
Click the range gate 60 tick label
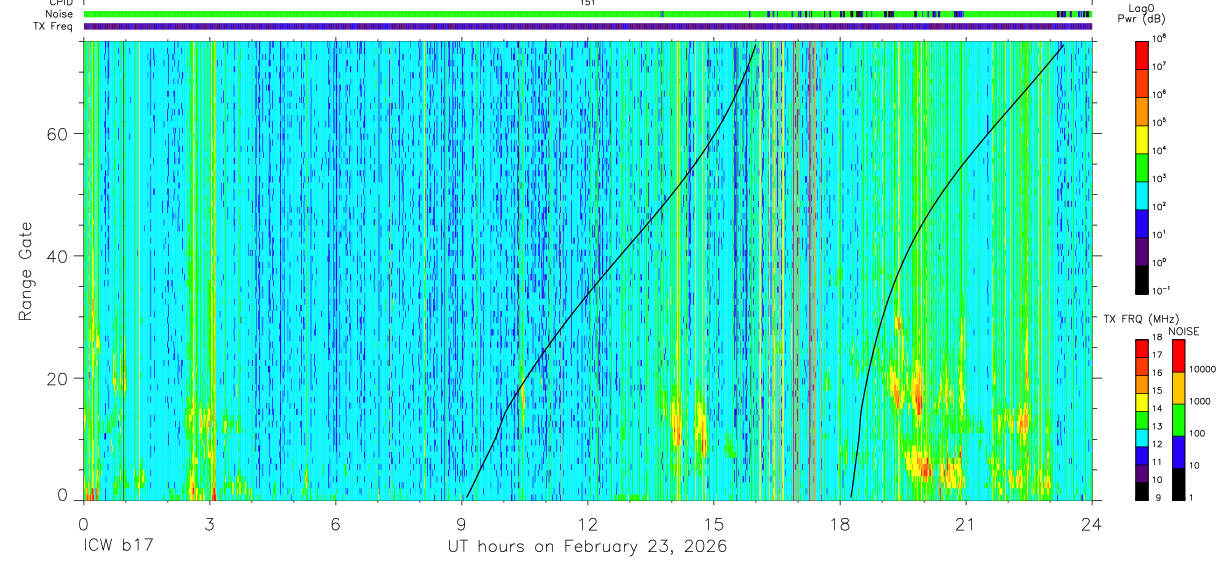coord(61,134)
